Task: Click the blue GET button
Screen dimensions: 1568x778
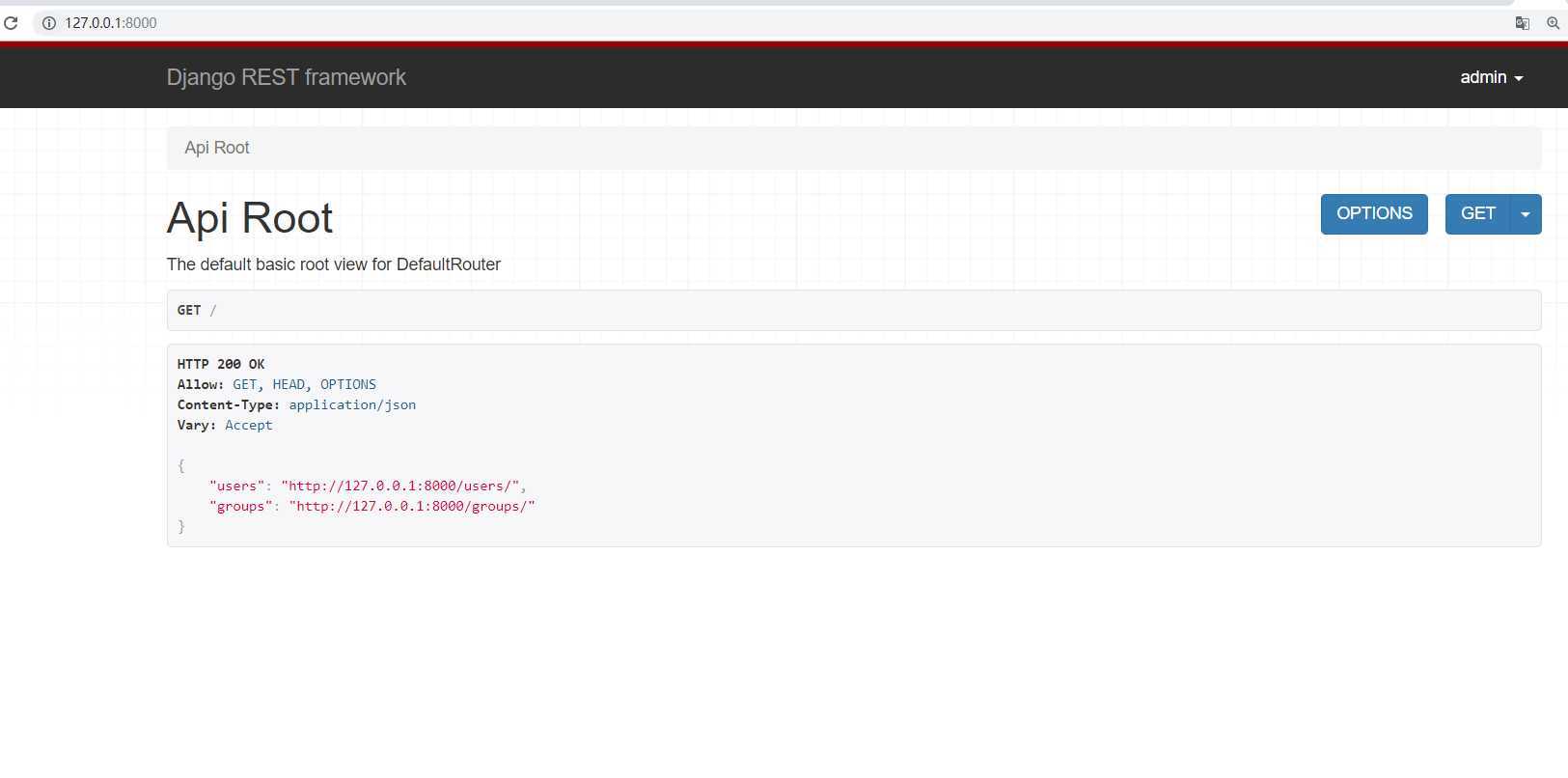Action: [x=1477, y=213]
